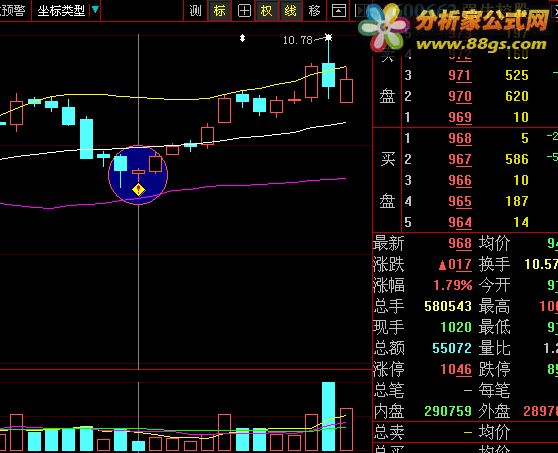Click the 内盘 value 290759

448,411
